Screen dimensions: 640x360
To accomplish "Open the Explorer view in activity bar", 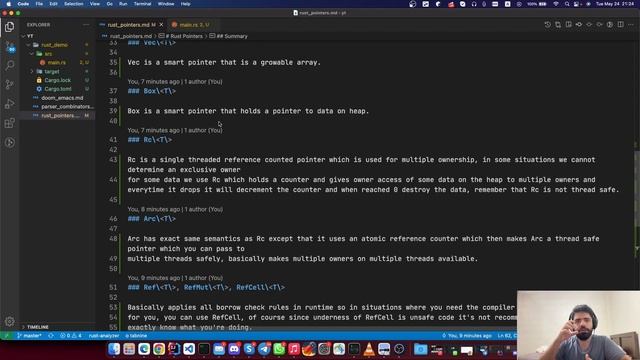I will click(x=9, y=27).
